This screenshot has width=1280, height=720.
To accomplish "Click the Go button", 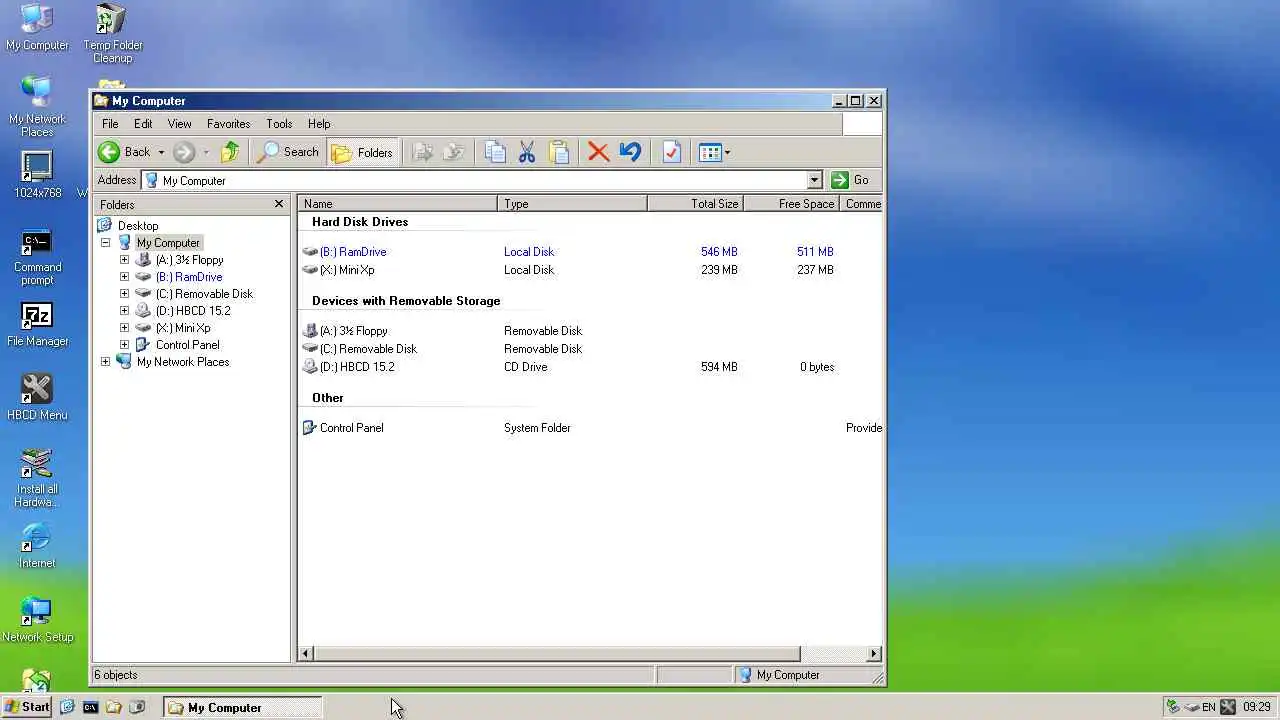I will click(x=851, y=180).
